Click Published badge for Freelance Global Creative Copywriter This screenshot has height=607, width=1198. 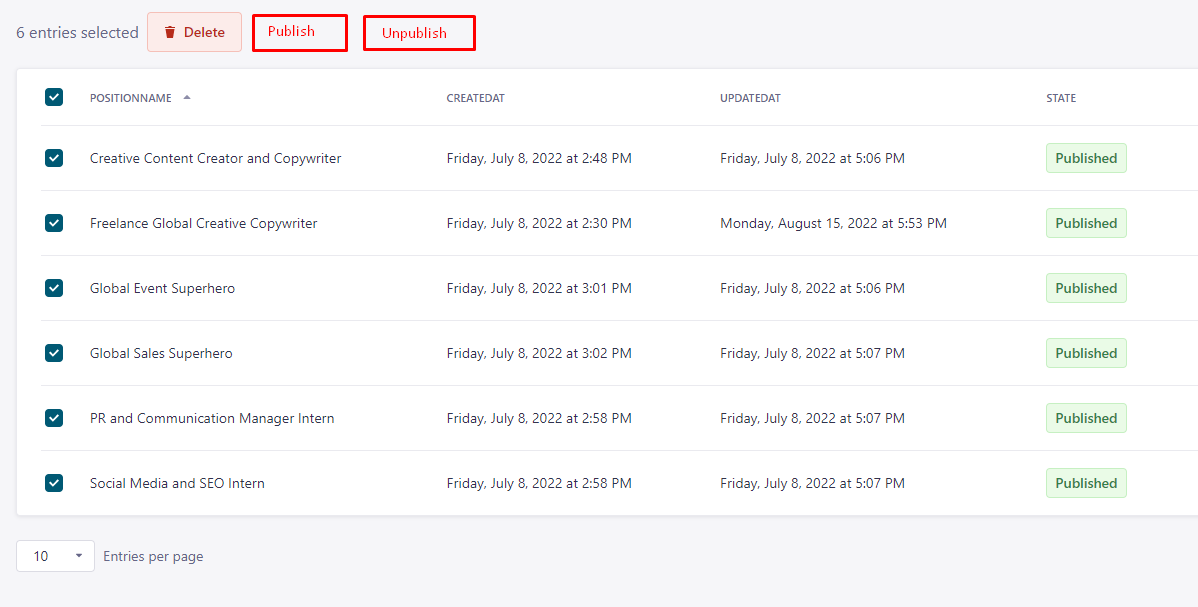pyautogui.click(x=1086, y=223)
